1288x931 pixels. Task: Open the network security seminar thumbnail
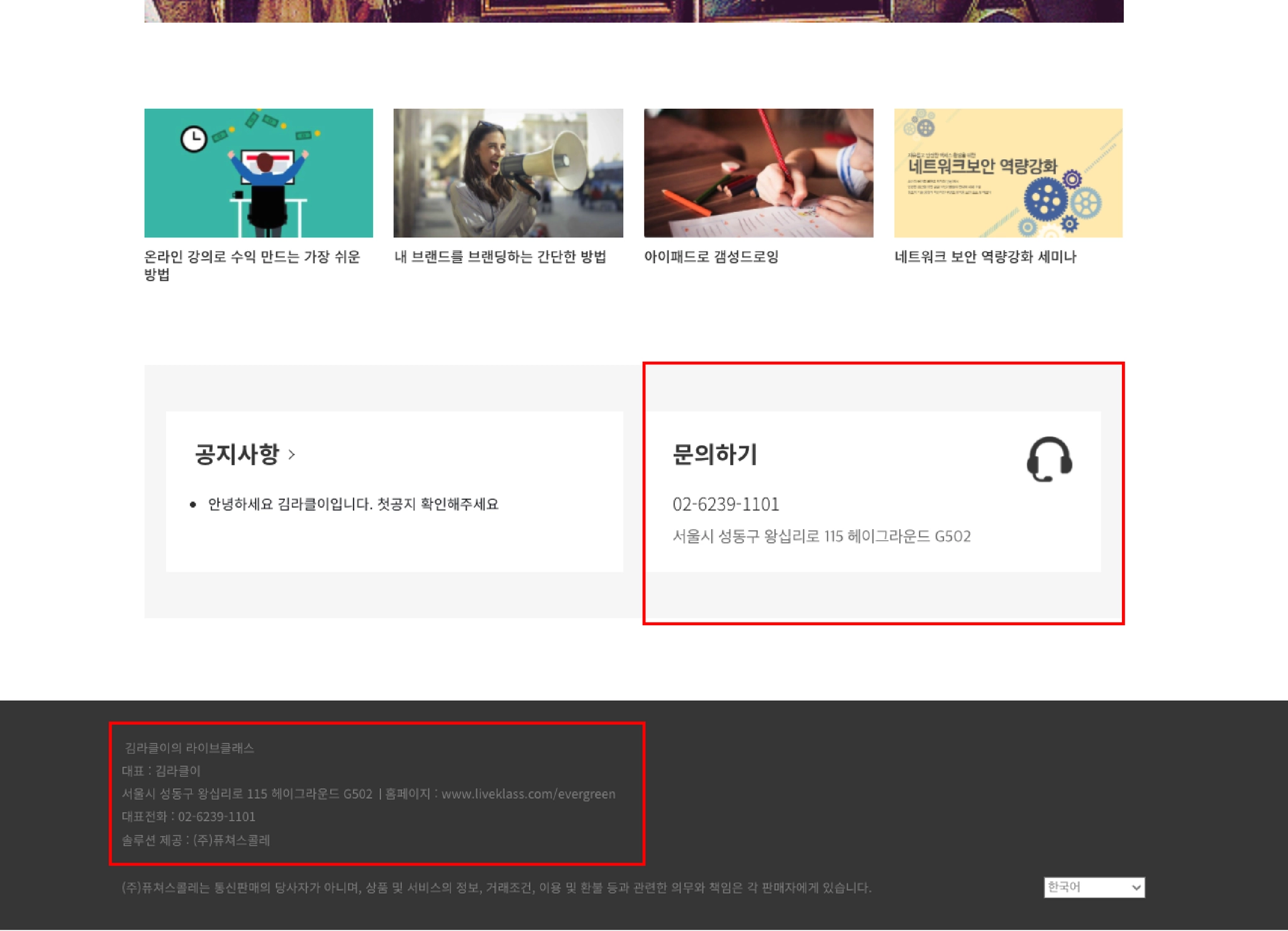click(1008, 173)
